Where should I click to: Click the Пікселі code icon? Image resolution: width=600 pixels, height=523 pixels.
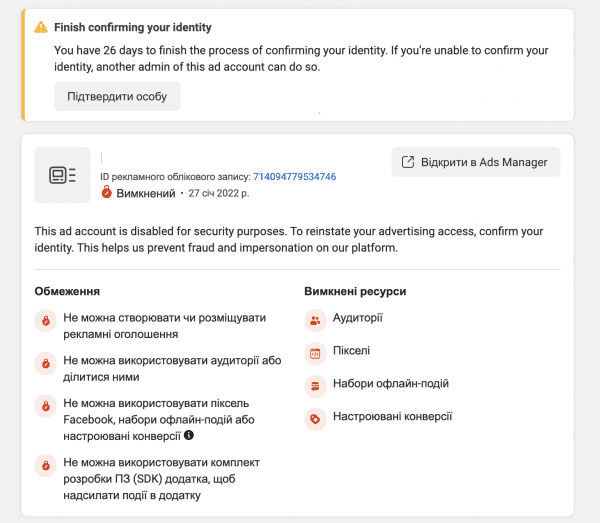315,354
